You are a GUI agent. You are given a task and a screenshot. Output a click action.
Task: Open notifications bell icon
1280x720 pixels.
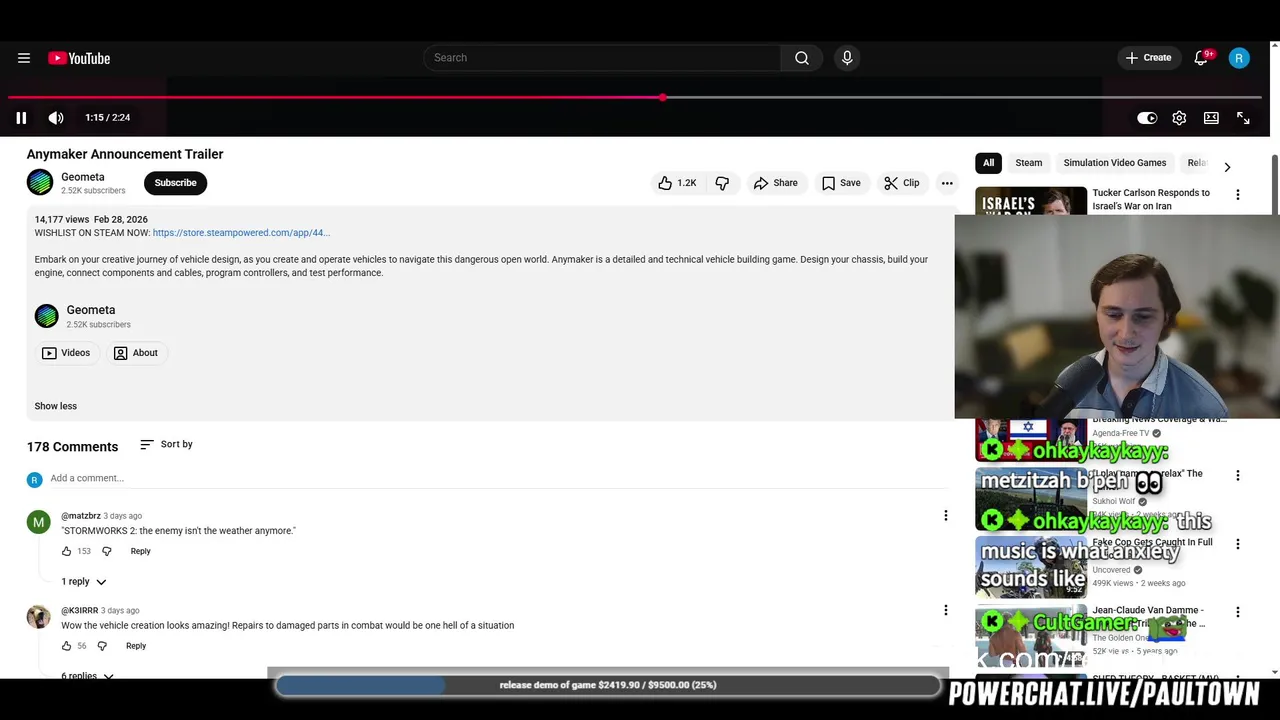click(x=1202, y=58)
